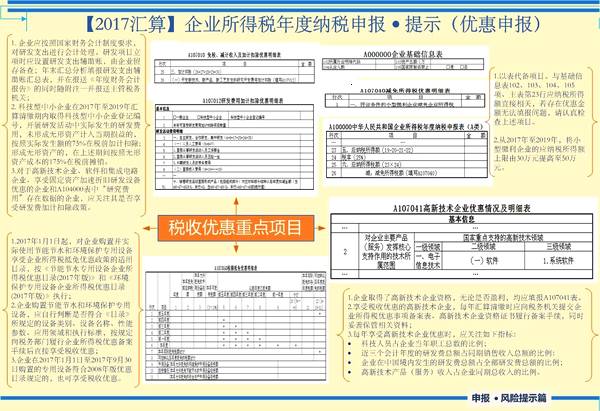Click the 三级领域 column header
Image resolution: width=600 pixels, height=411 pixels.
[x=559, y=246]
